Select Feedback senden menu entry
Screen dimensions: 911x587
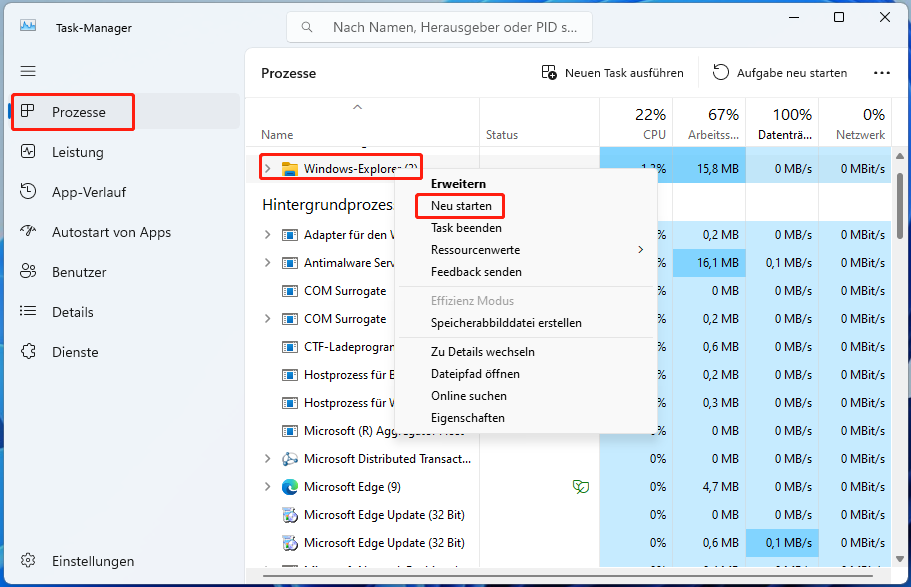(x=526, y=272)
